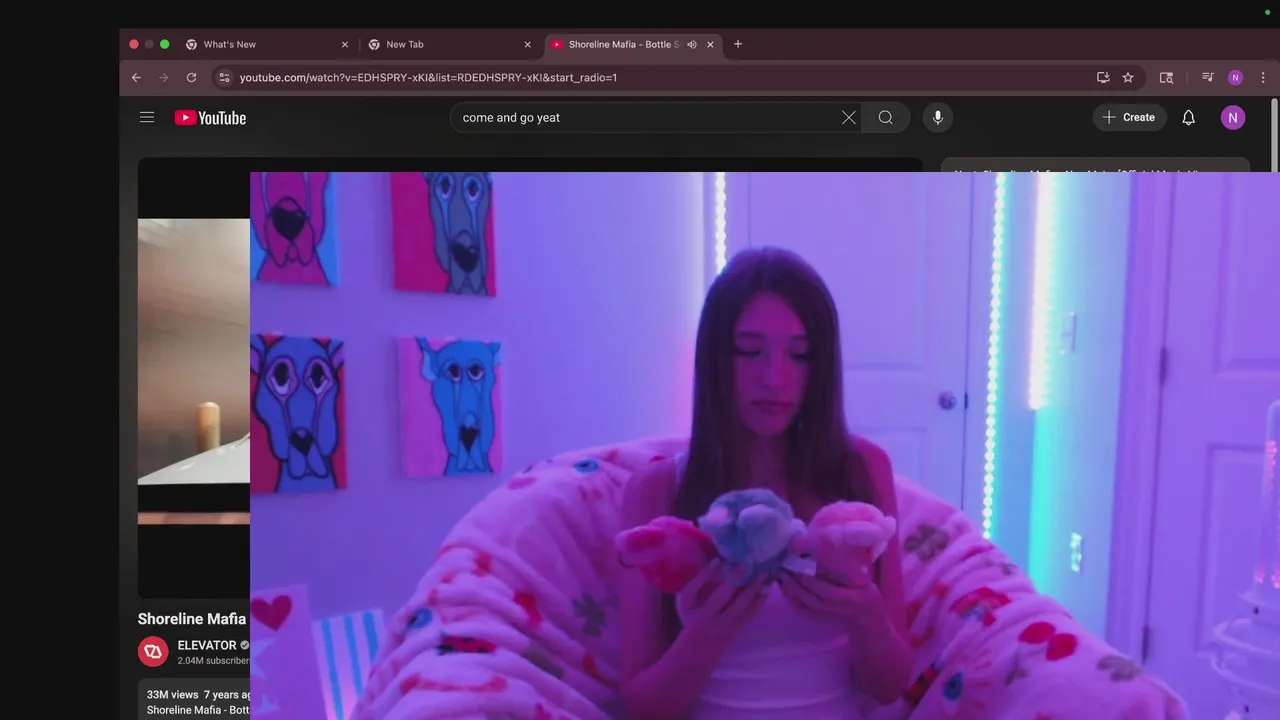The image size is (1280, 720).
Task: Close the Shoreline Mafia tab
Action: pyautogui.click(x=710, y=44)
